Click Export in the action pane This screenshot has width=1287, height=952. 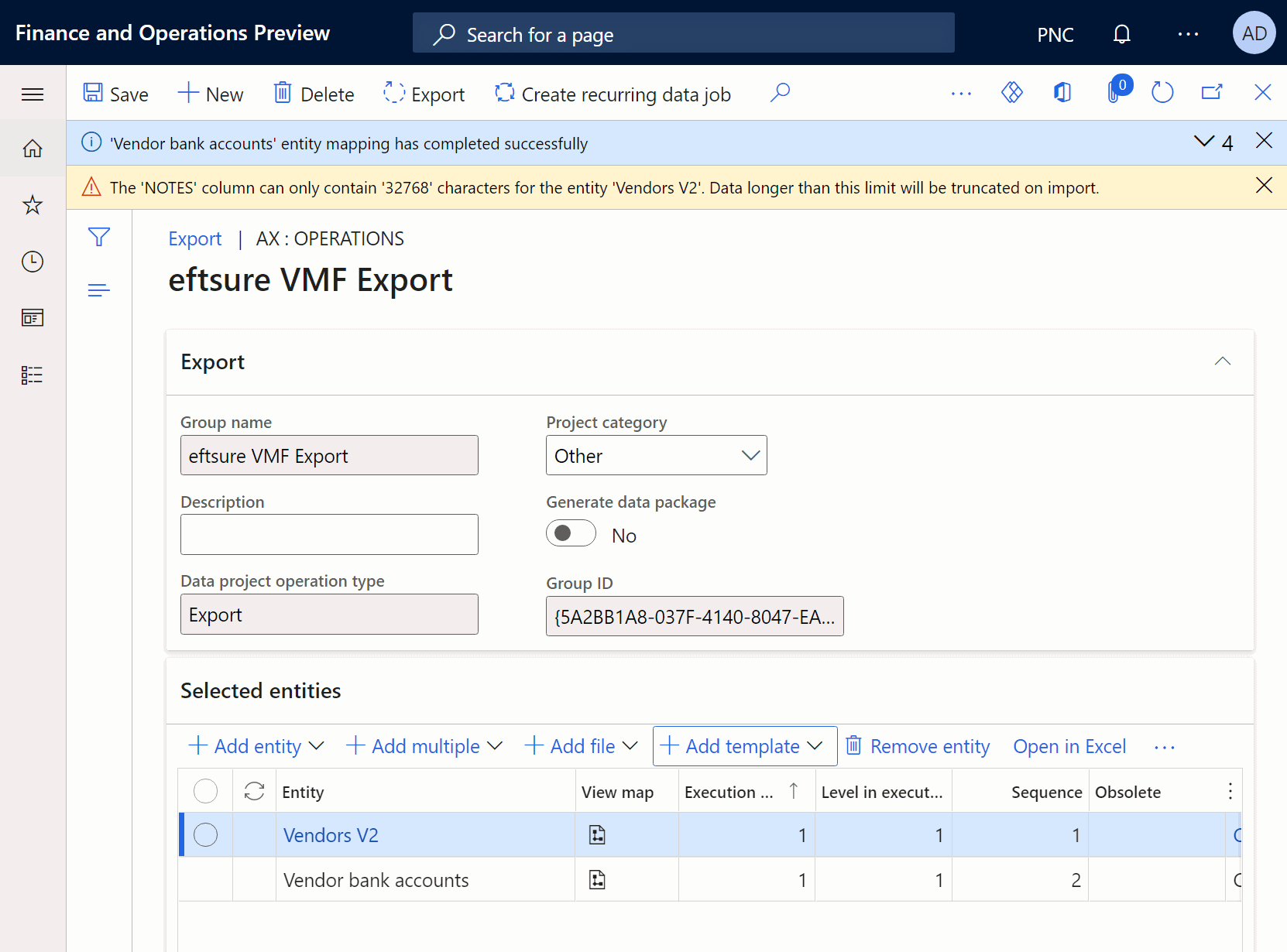click(424, 94)
